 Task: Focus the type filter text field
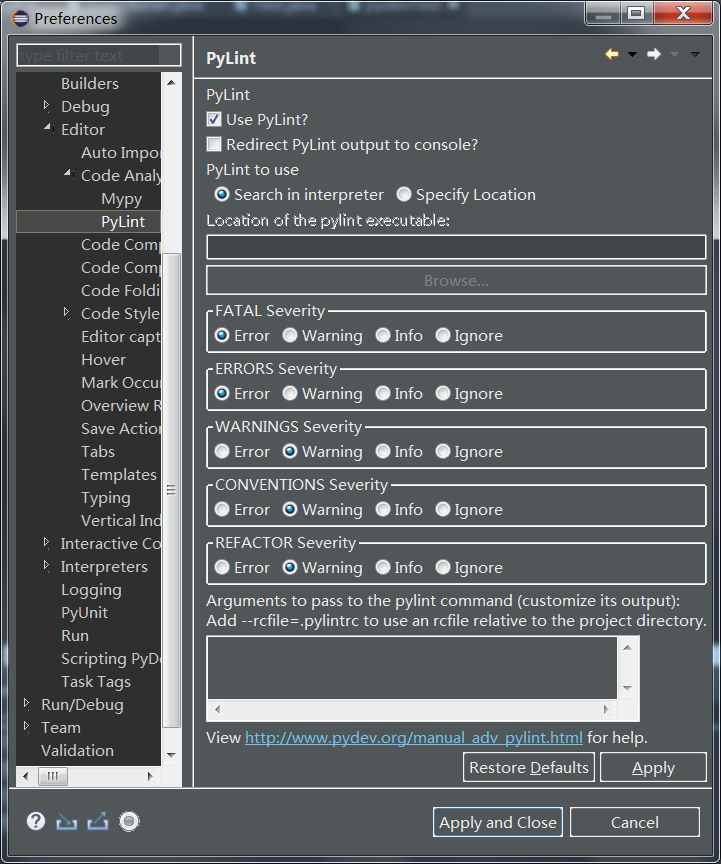tap(99, 55)
